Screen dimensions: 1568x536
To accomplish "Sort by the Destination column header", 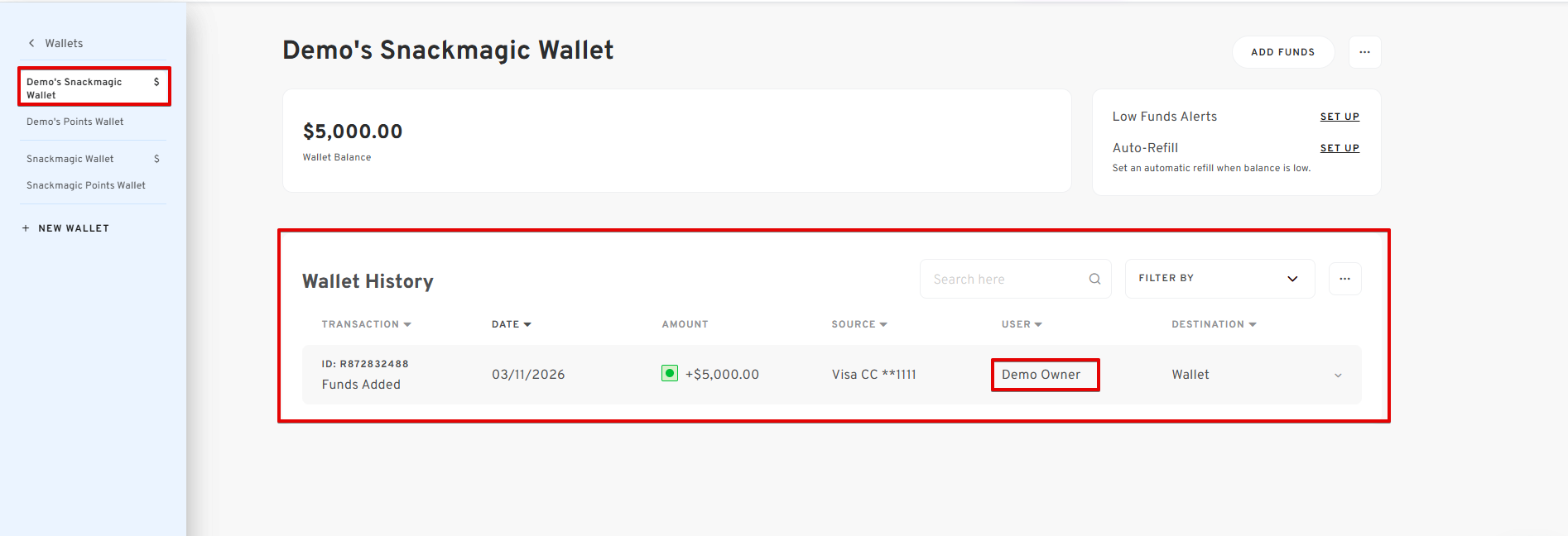I will click(1213, 324).
